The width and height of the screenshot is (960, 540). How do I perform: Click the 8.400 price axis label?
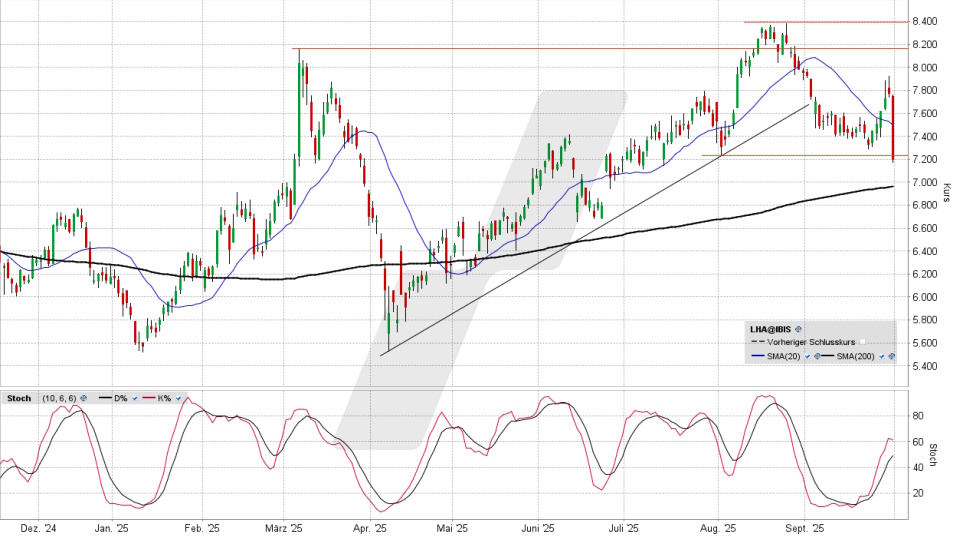tap(923, 21)
